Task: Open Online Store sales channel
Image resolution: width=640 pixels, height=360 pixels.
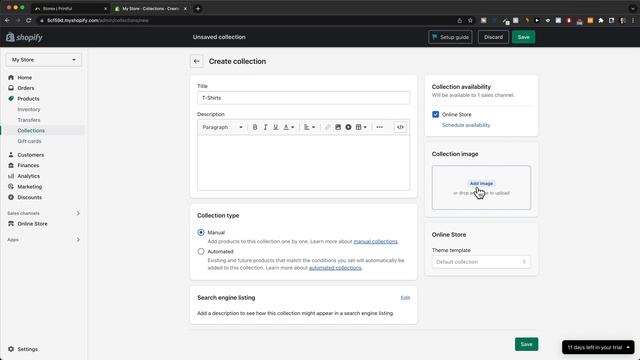Action: coord(32,224)
